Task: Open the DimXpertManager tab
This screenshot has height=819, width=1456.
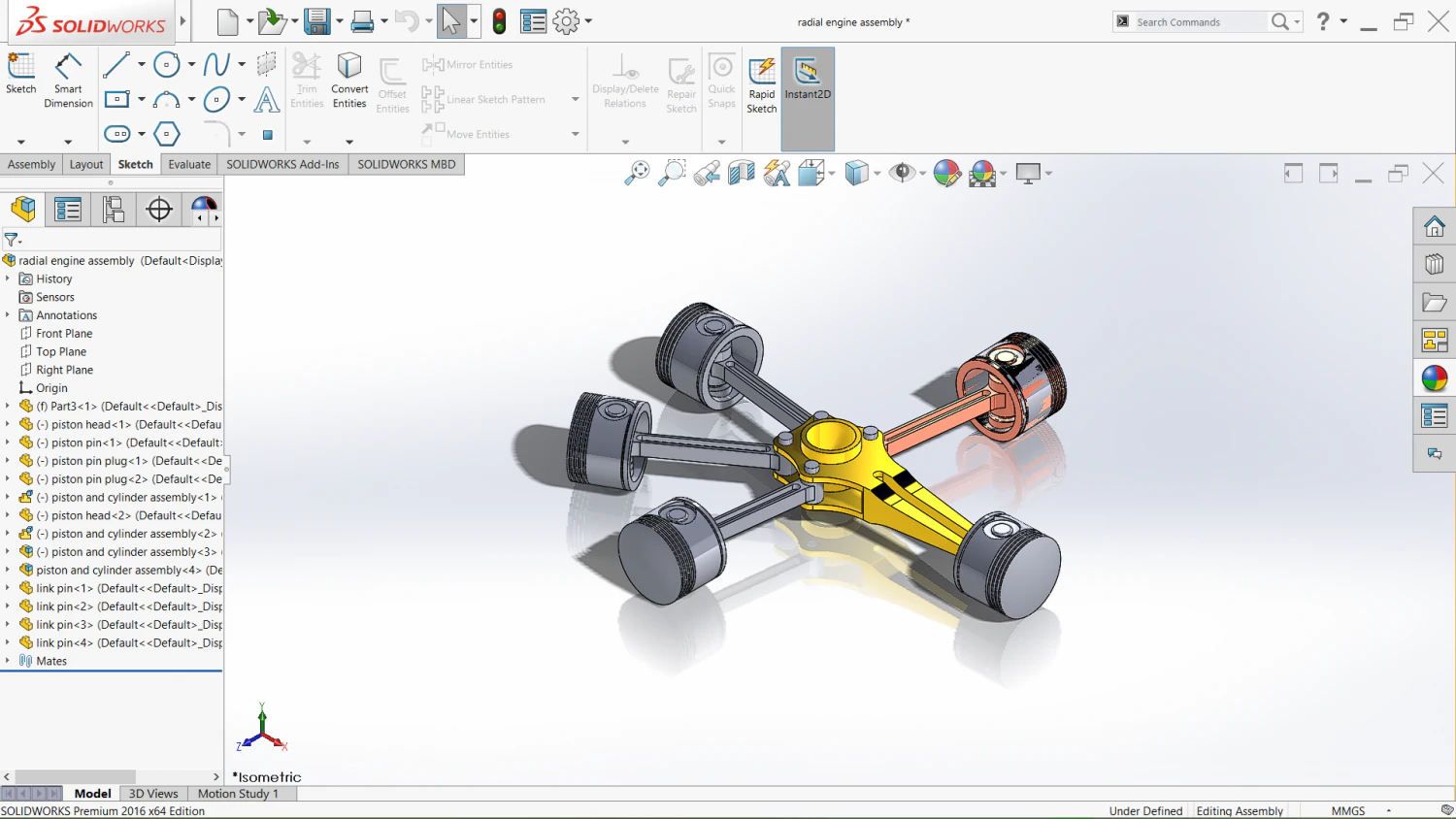Action: coord(159,209)
